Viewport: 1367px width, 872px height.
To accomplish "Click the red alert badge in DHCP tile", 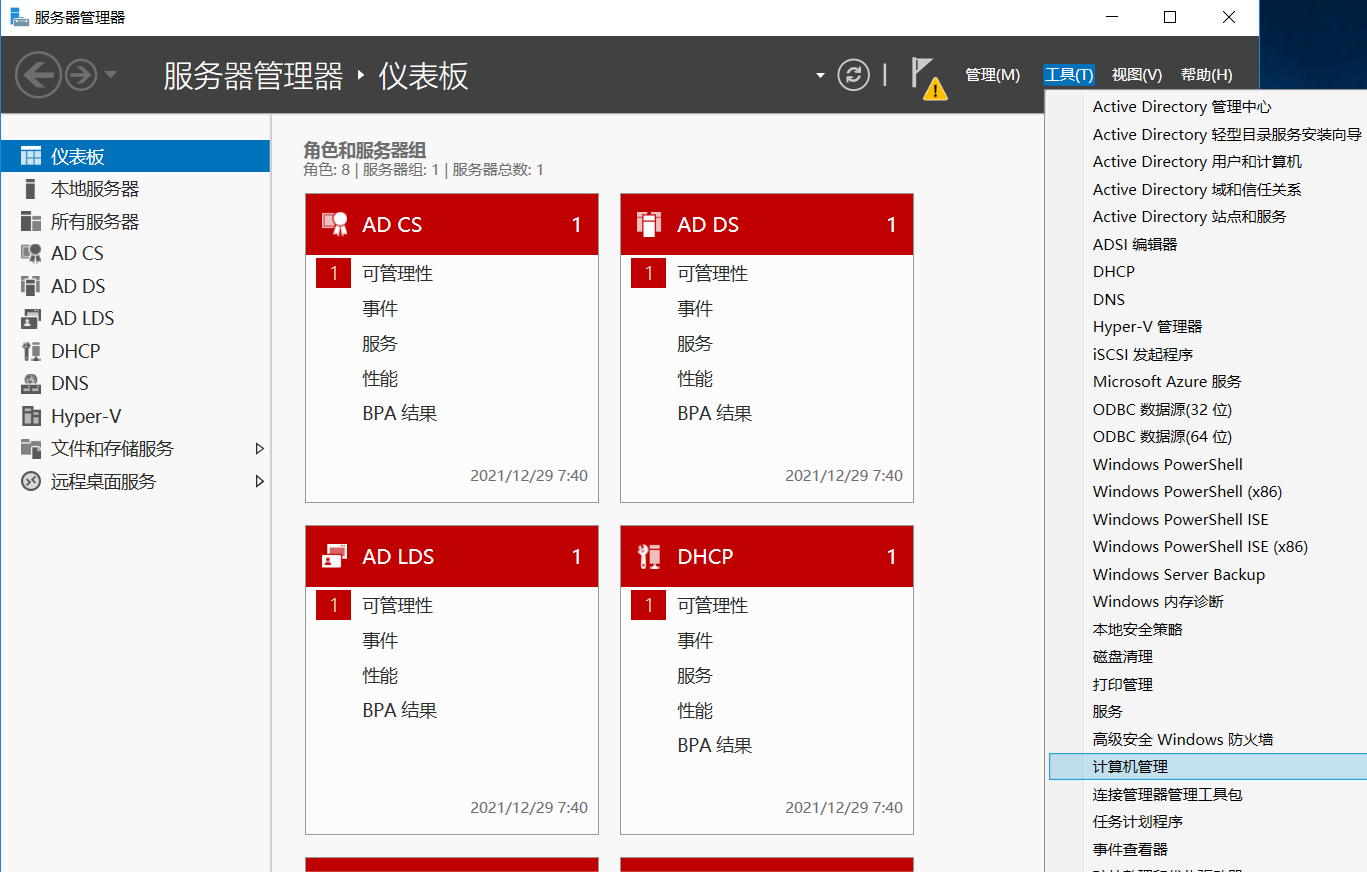I will click(x=648, y=606).
